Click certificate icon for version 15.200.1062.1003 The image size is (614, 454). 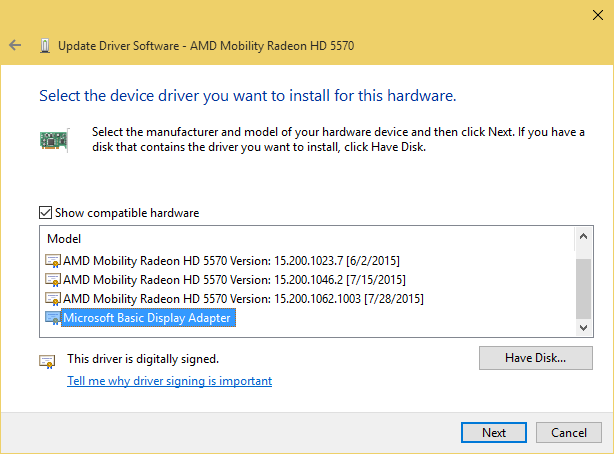53,299
